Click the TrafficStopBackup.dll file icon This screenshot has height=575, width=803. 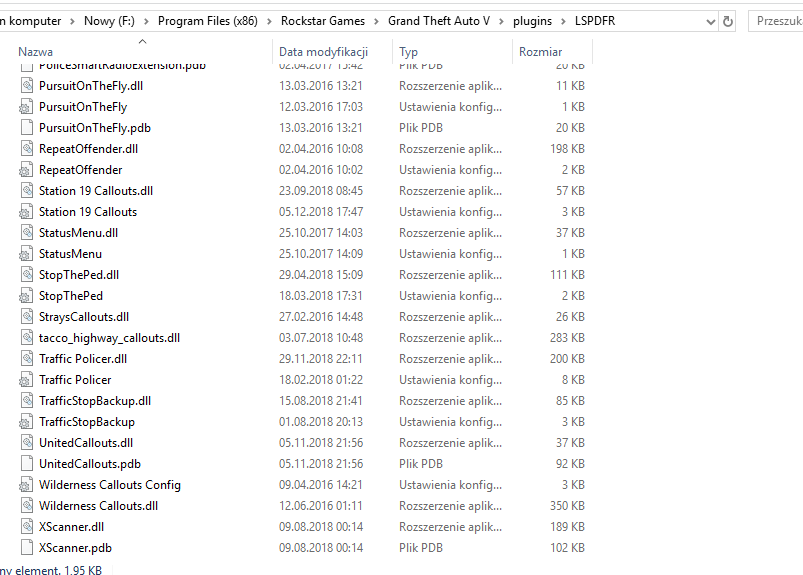click(x=27, y=400)
